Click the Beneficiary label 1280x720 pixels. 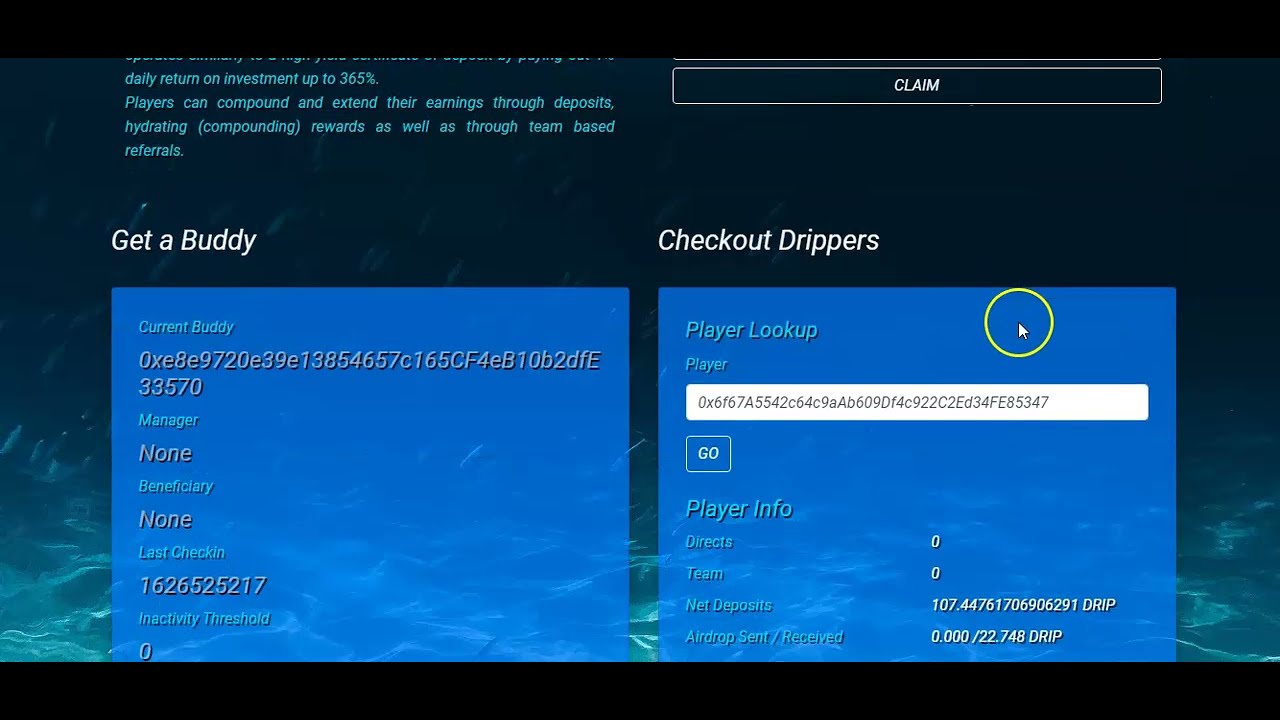[176, 486]
